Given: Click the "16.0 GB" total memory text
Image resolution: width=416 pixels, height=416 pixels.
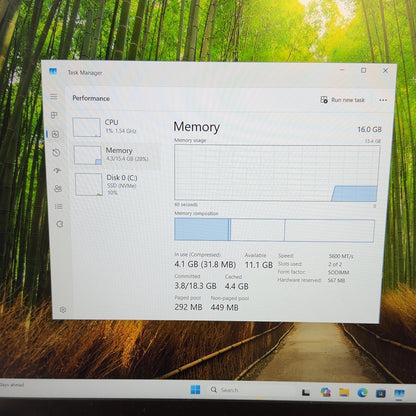Looking at the screenshot, I should click(x=369, y=129).
